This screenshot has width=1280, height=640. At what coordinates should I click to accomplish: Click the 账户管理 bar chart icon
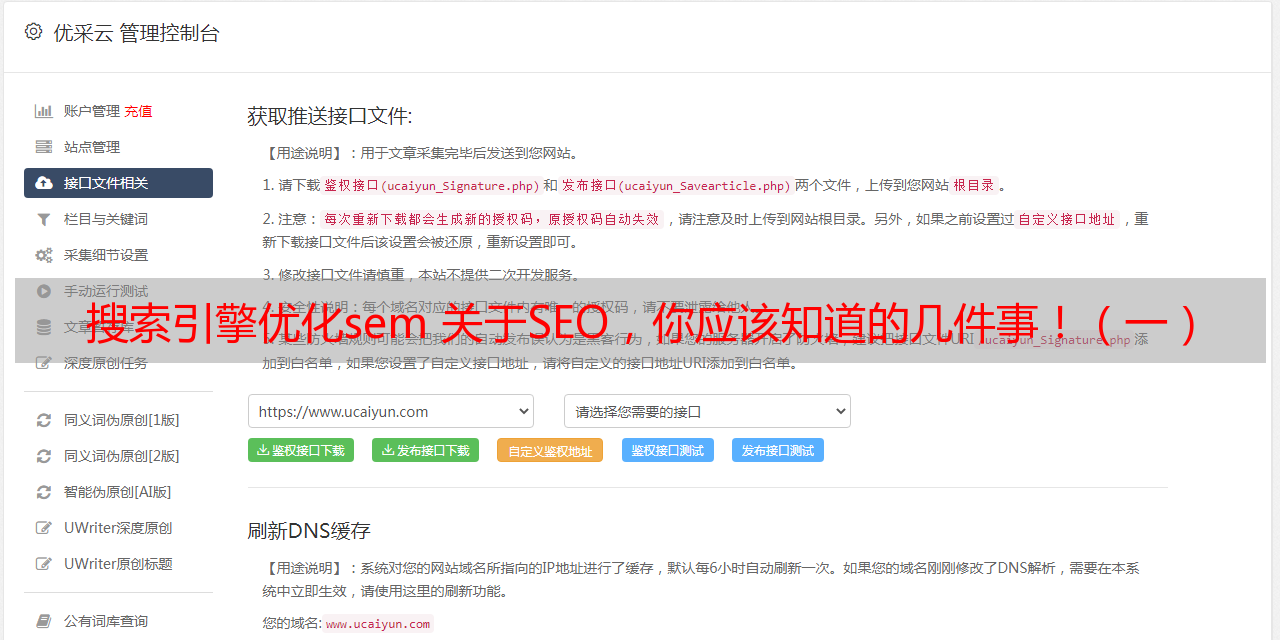(44, 111)
